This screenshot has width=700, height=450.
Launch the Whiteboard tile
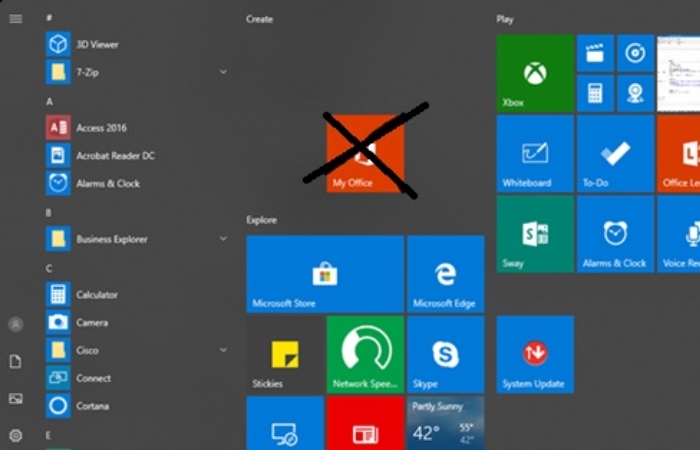(x=535, y=154)
